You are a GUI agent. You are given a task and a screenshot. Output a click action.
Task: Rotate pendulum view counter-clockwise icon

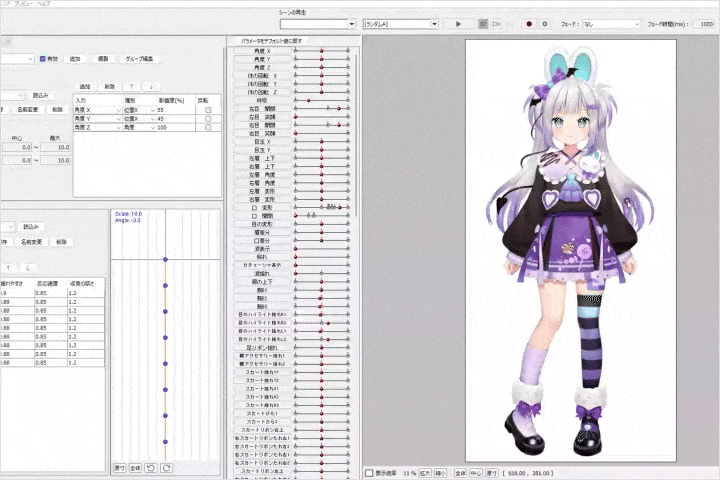(x=151, y=468)
